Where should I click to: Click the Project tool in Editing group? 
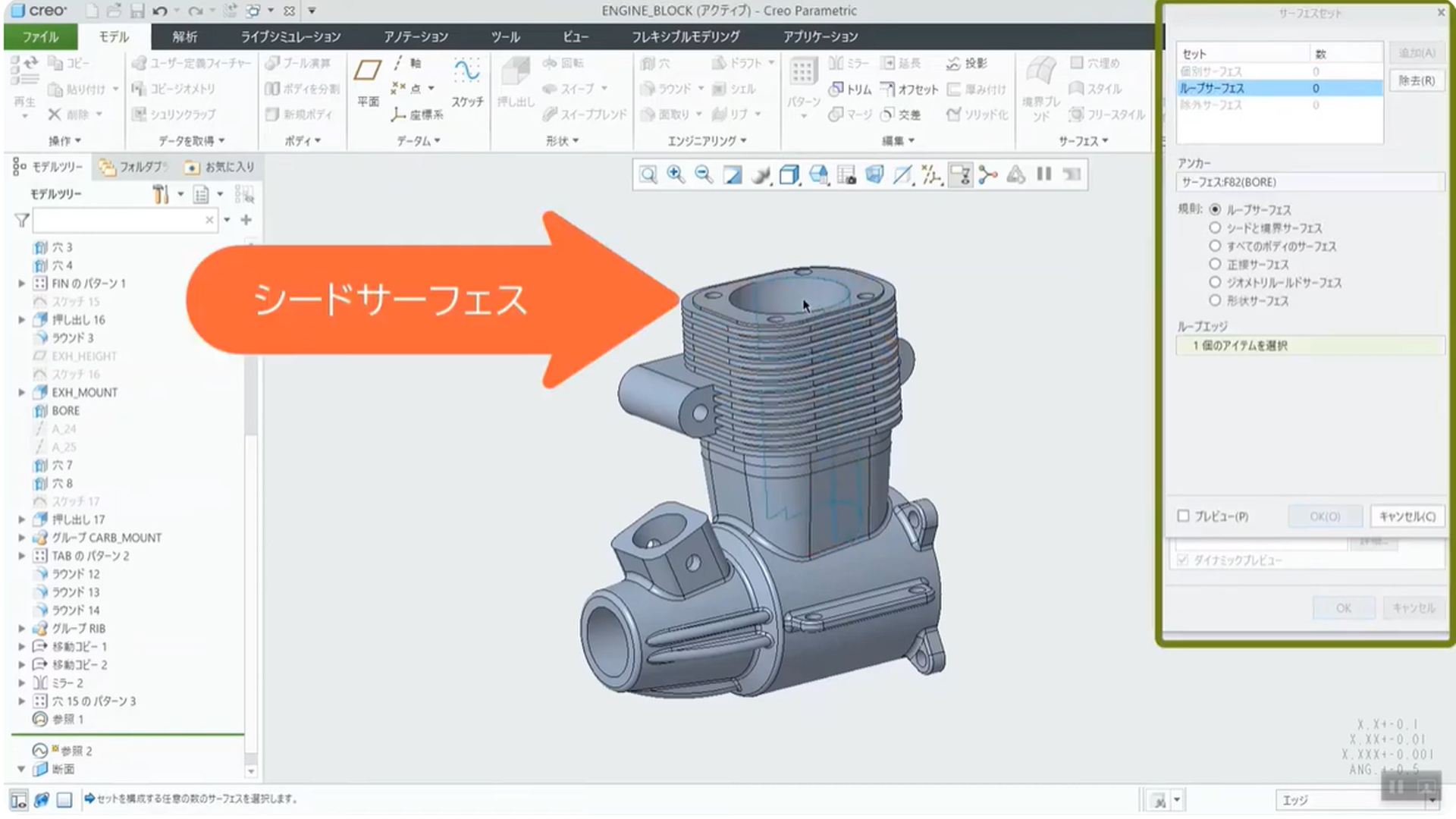(967, 64)
